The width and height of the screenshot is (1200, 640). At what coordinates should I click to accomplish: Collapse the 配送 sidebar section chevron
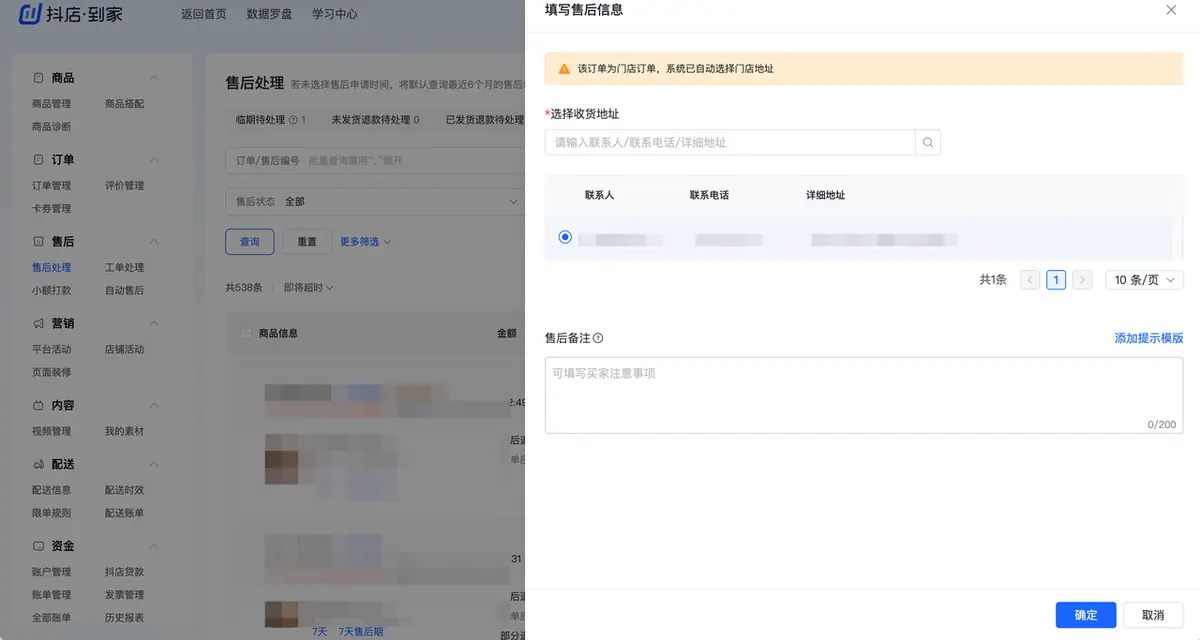click(x=154, y=465)
